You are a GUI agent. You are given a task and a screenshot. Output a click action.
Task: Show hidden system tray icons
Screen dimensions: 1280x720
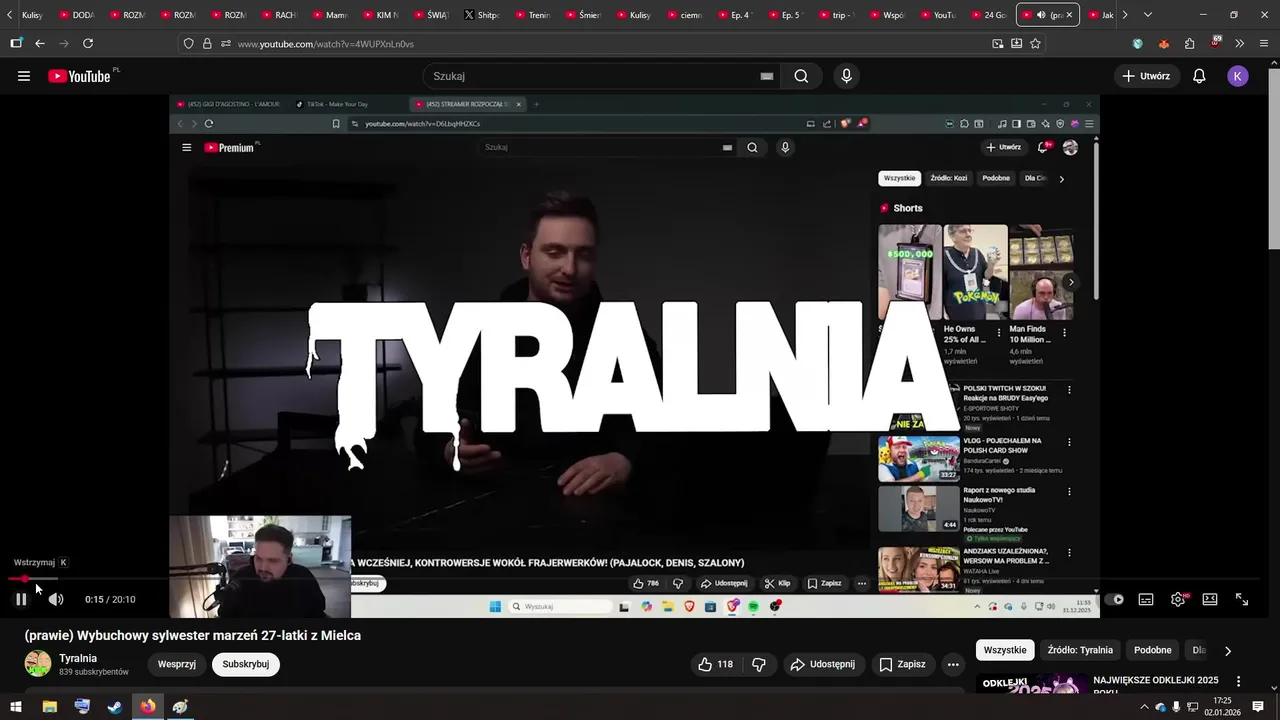[1144, 707]
